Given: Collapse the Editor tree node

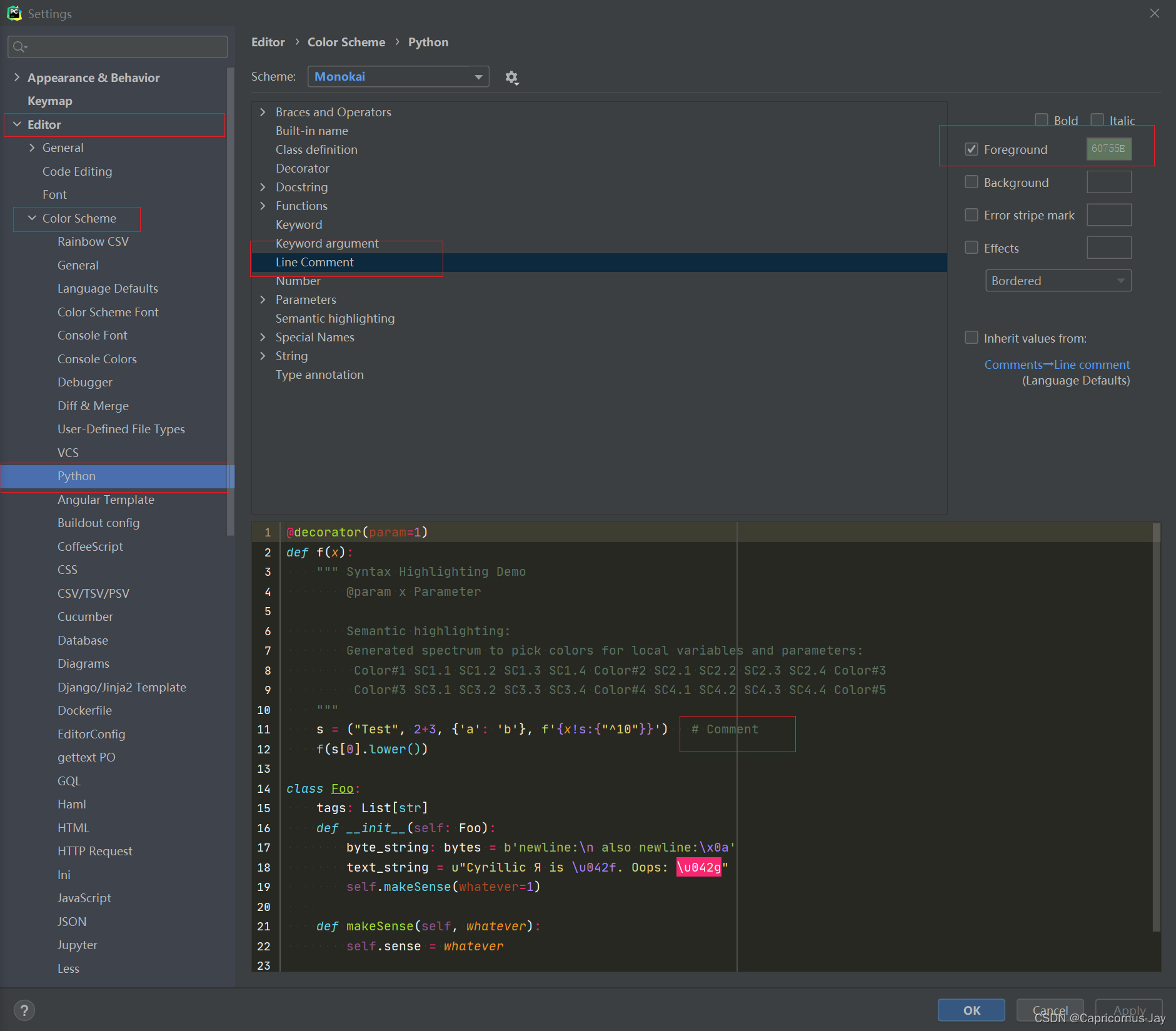Looking at the screenshot, I should coord(17,124).
